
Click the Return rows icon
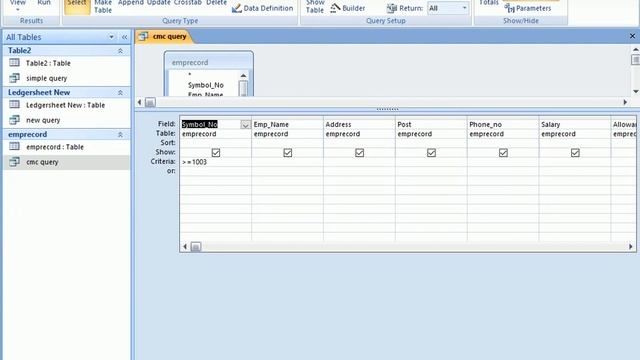[392, 8]
